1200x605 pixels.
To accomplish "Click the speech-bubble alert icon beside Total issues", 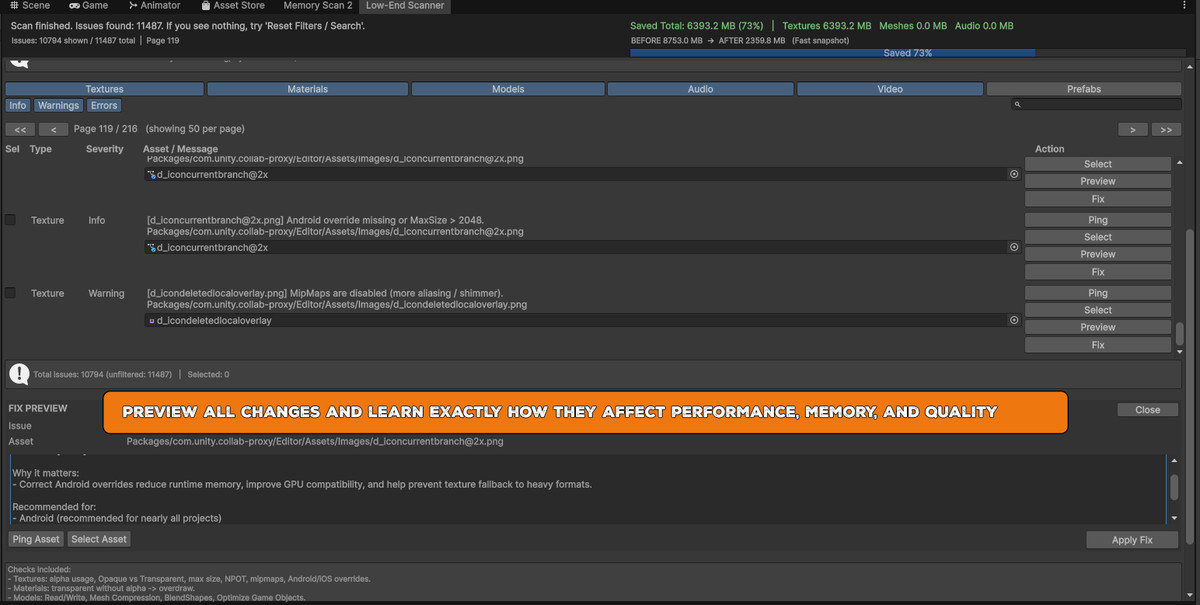I will pyautogui.click(x=19, y=374).
